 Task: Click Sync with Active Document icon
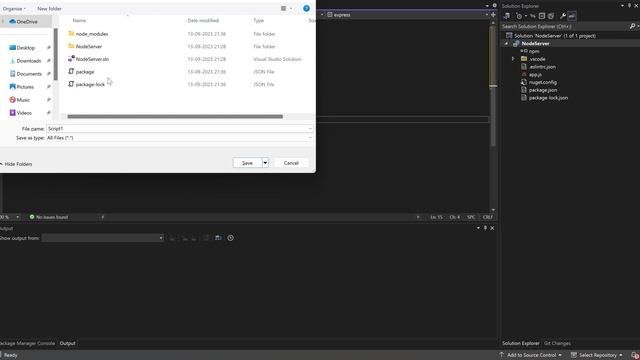point(533,16)
